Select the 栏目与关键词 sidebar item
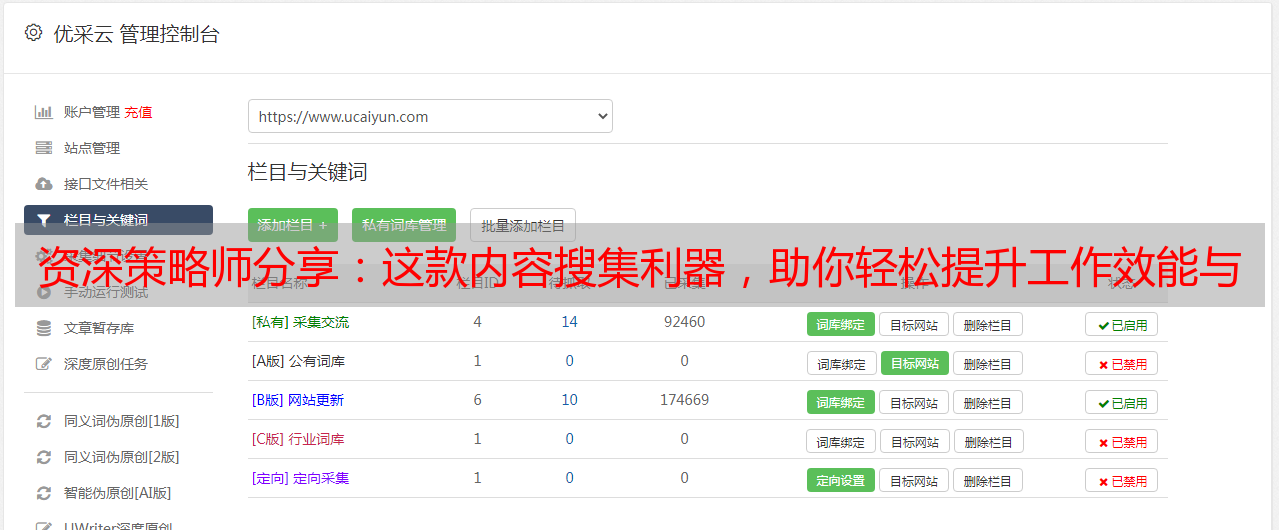This screenshot has width=1279, height=530. click(118, 220)
